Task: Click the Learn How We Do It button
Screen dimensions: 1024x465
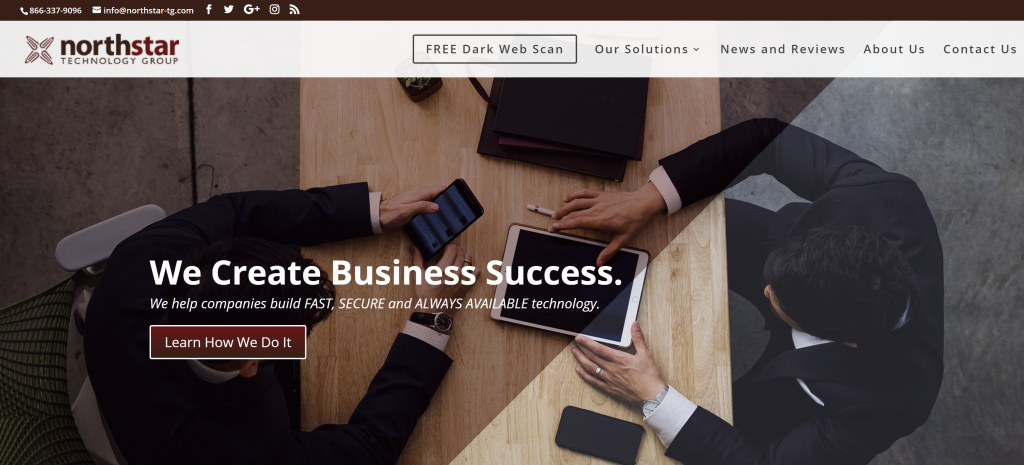Action: pos(228,342)
